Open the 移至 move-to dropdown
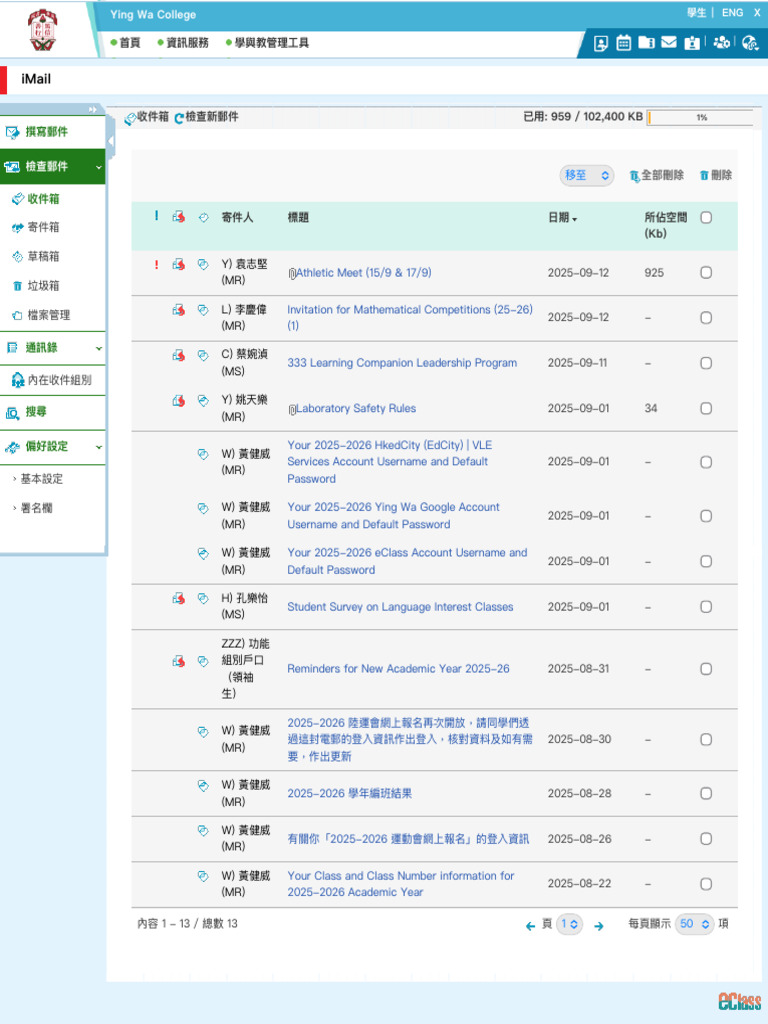This screenshot has width=768, height=1024. [x=586, y=175]
